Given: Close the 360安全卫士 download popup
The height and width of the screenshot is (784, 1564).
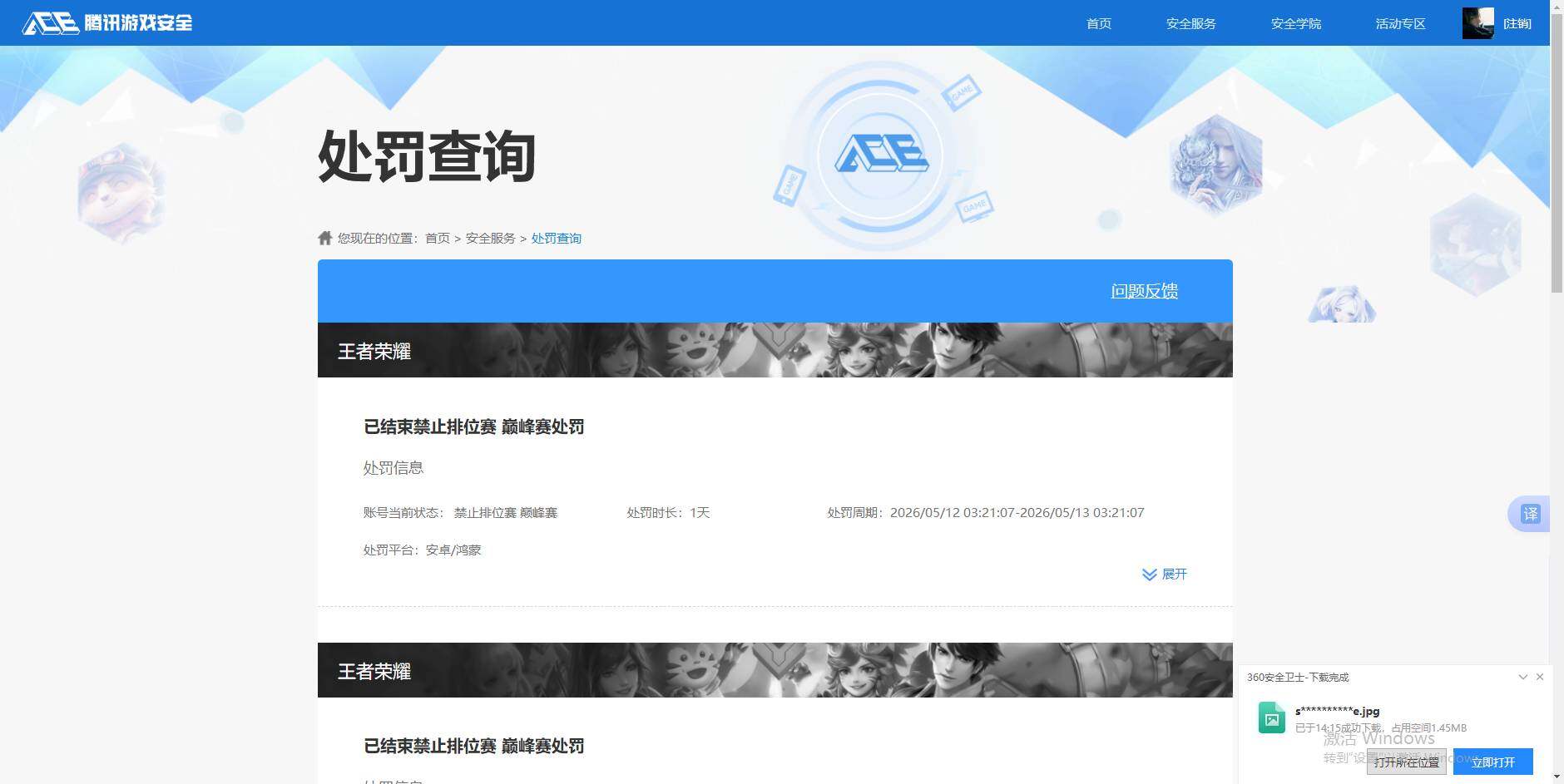Looking at the screenshot, I should click(x=1540, y=677).
